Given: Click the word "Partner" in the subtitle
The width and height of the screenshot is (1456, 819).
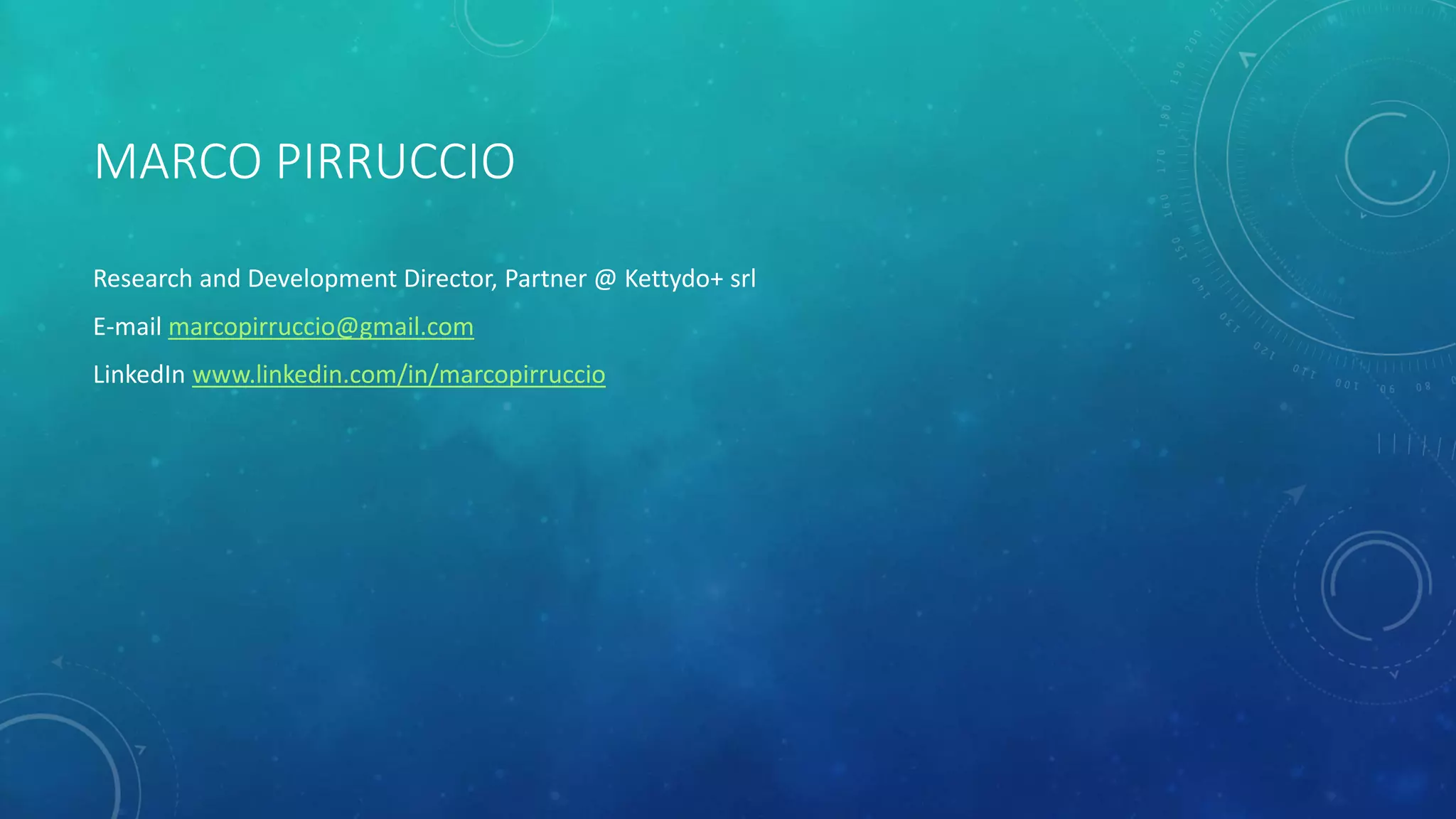Looking at the screenshot, I should click(x=545, y=279).
